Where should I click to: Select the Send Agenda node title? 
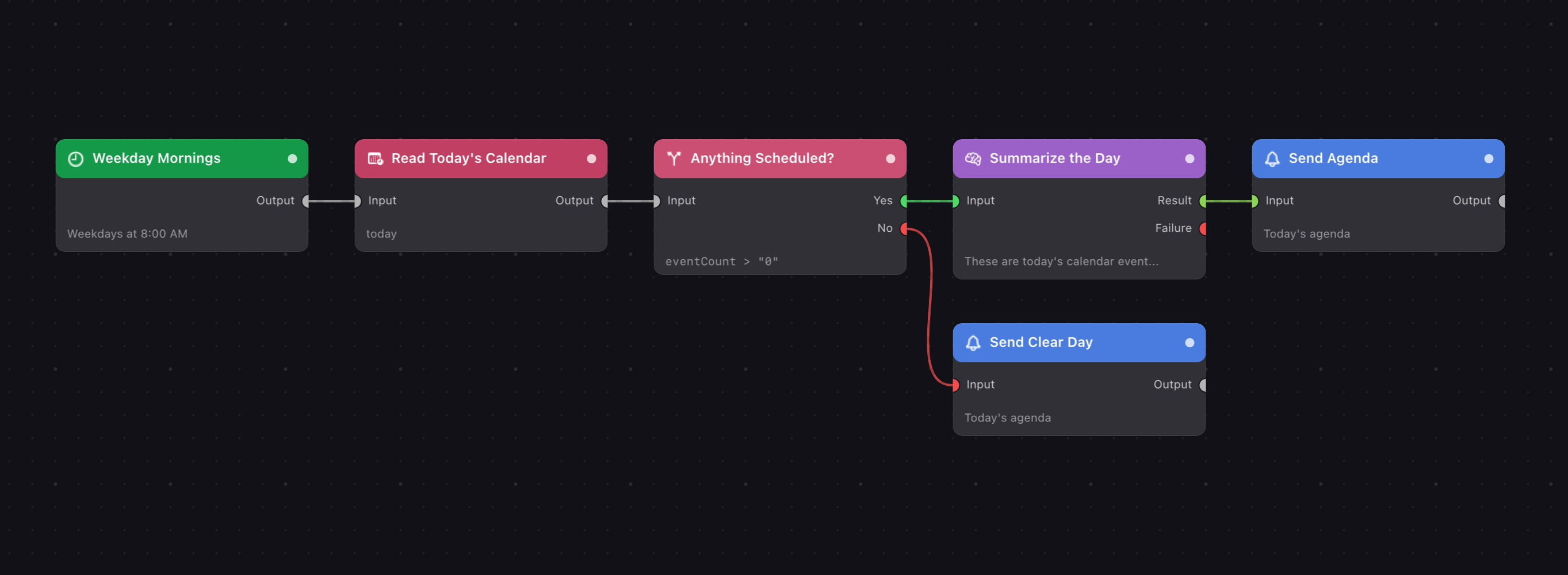[x=1333, y=158]
